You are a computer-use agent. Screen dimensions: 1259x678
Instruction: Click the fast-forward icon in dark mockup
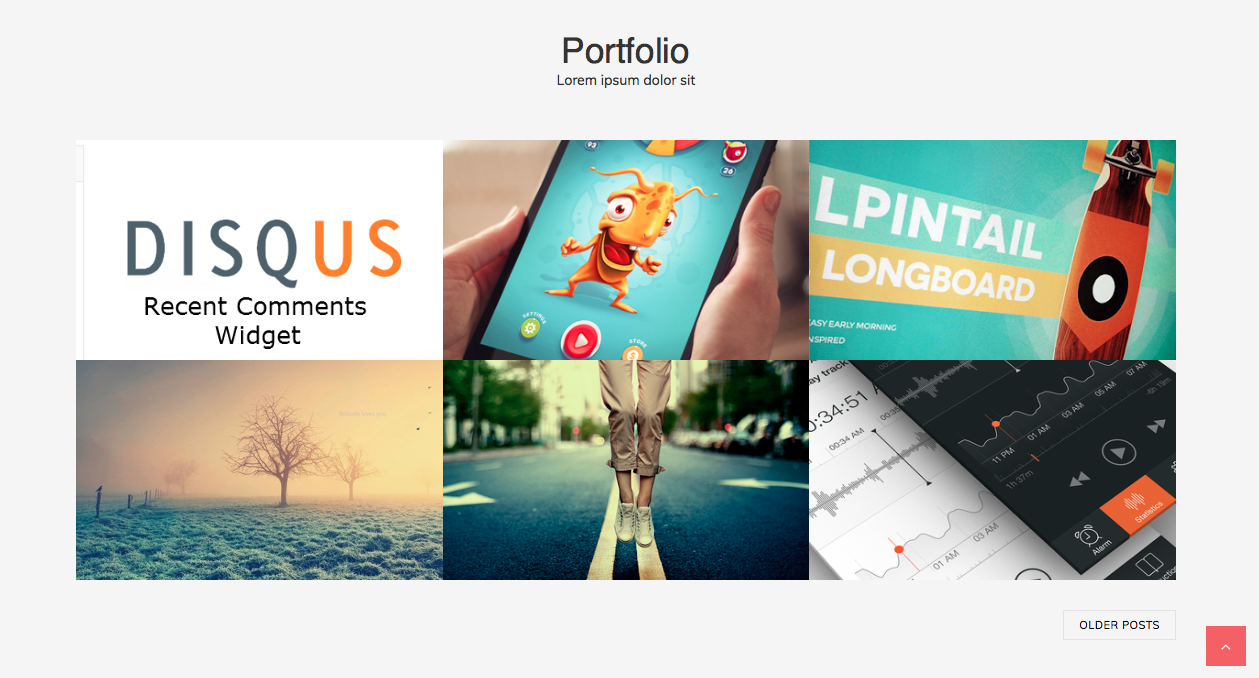click(1156, 427)
